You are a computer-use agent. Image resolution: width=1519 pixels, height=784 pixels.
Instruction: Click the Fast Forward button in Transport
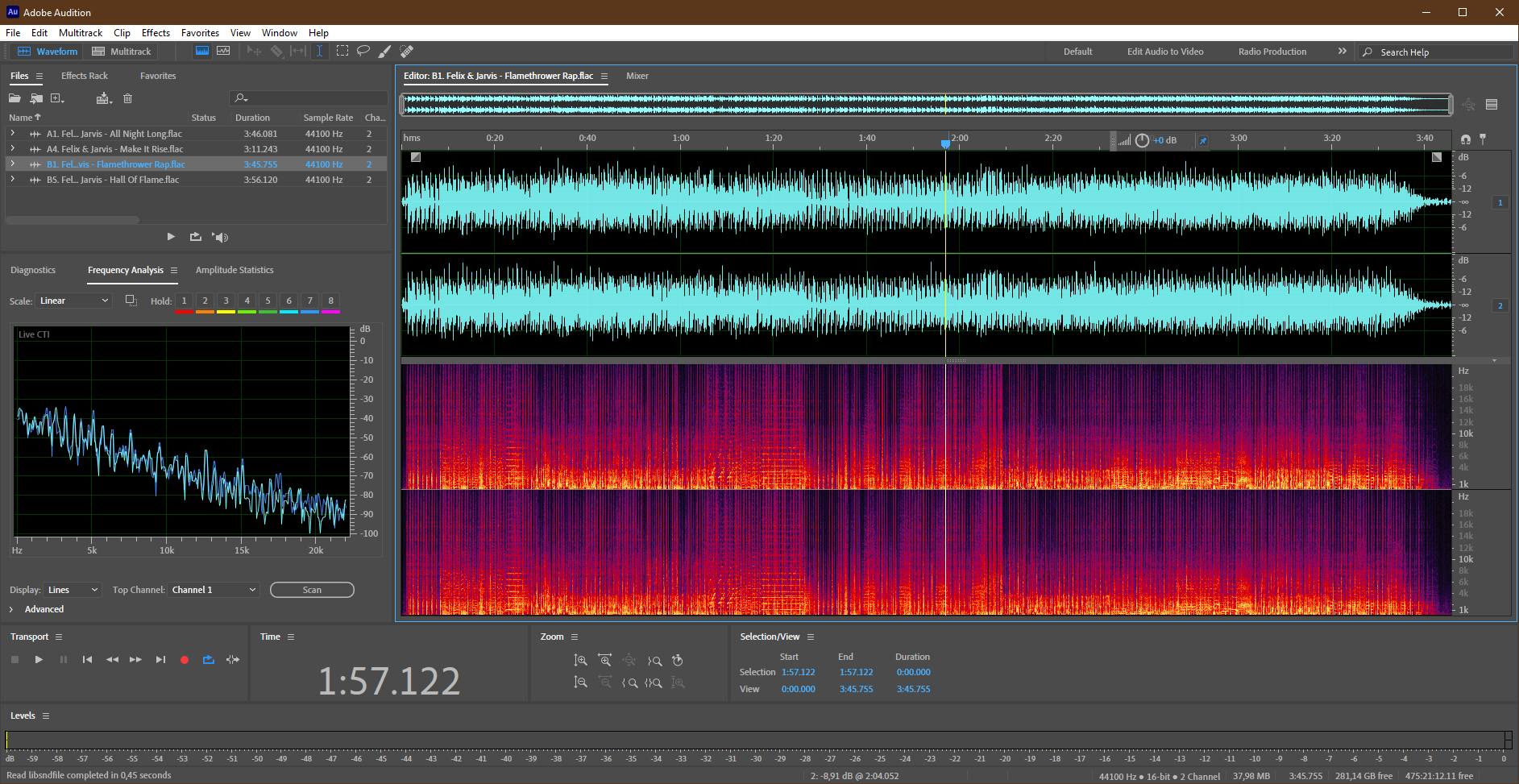[x=135, y=659]
